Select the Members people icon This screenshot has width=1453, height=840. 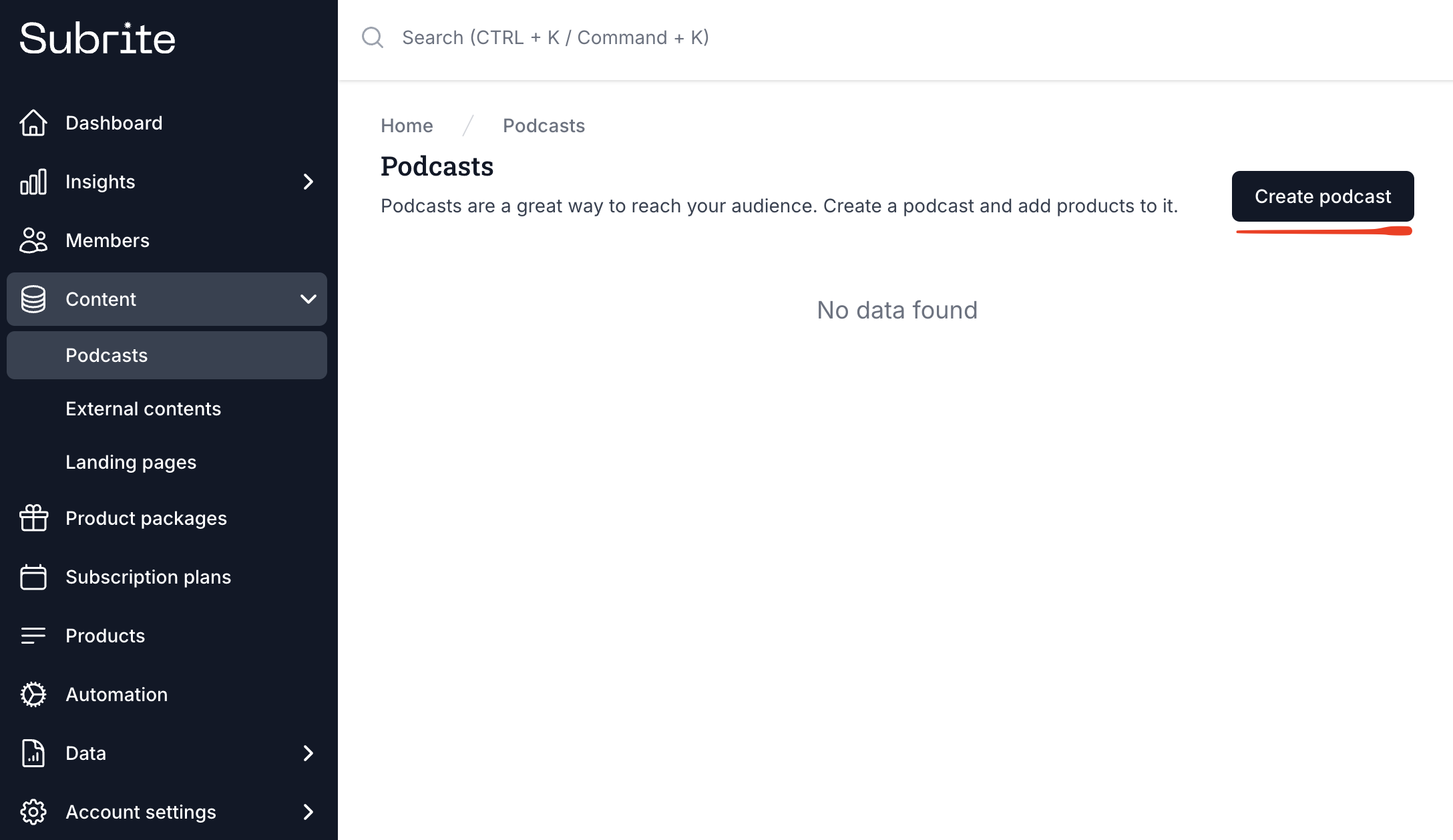click(x=33, y=240)
